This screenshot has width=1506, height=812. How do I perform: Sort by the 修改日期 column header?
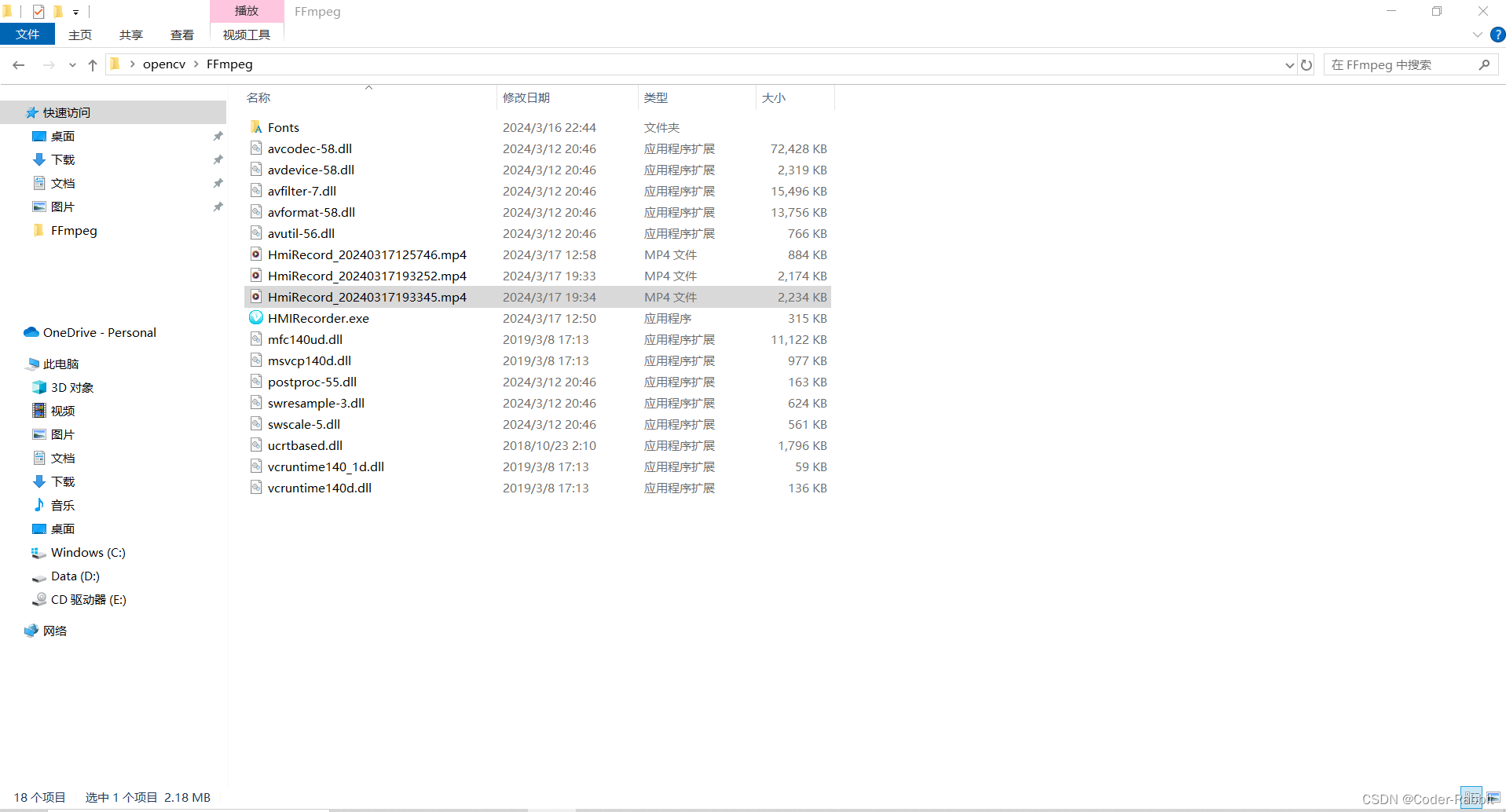pos(526,97)
